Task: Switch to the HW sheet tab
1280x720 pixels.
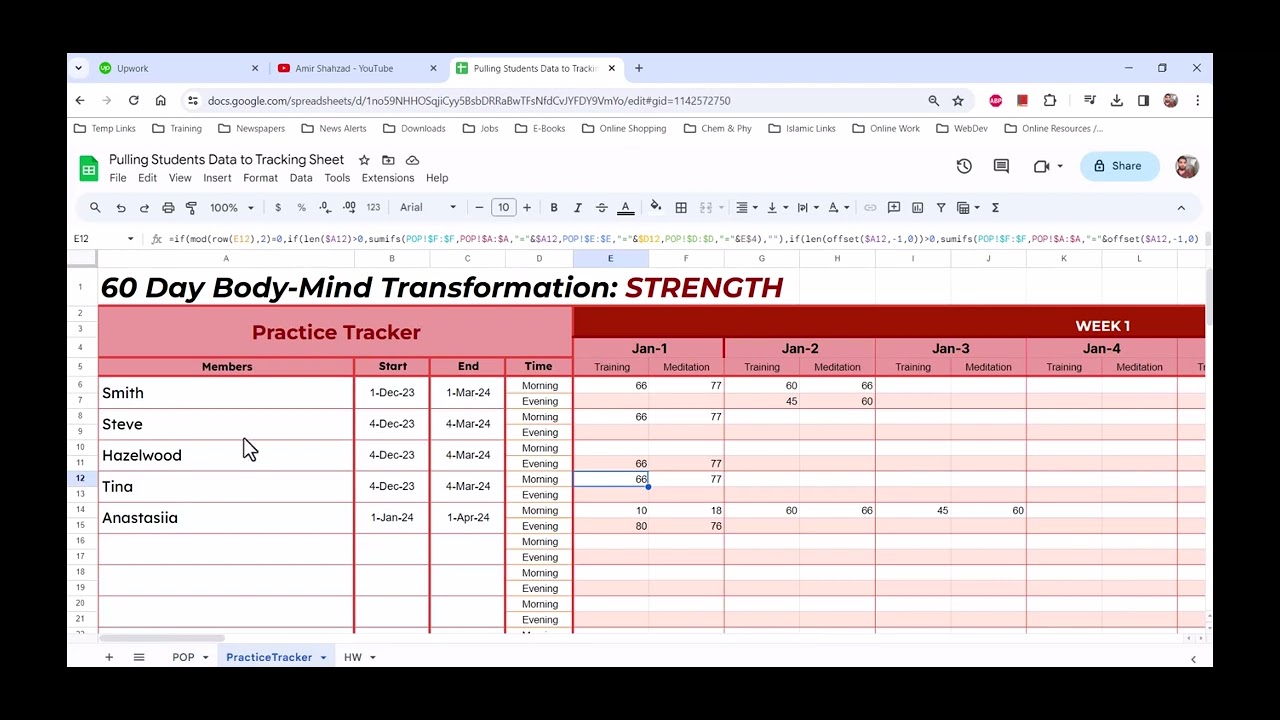Action: 352,657
